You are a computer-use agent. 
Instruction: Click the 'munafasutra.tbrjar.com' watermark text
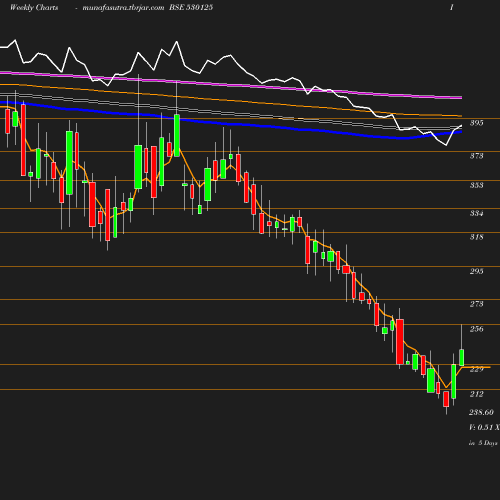(123, 8)
